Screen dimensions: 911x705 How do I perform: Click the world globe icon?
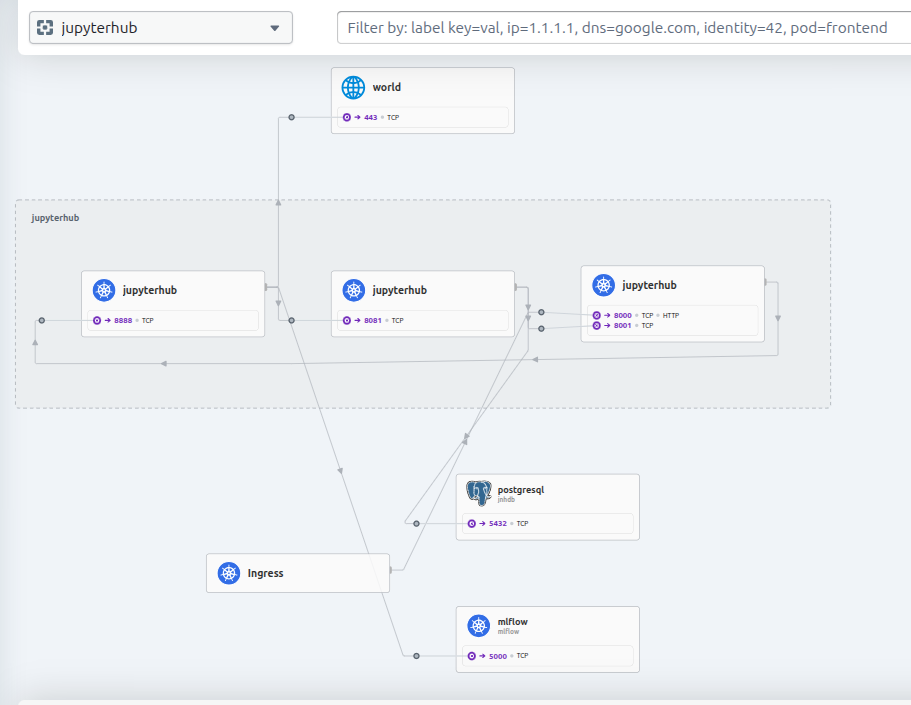tap(353, 88)
